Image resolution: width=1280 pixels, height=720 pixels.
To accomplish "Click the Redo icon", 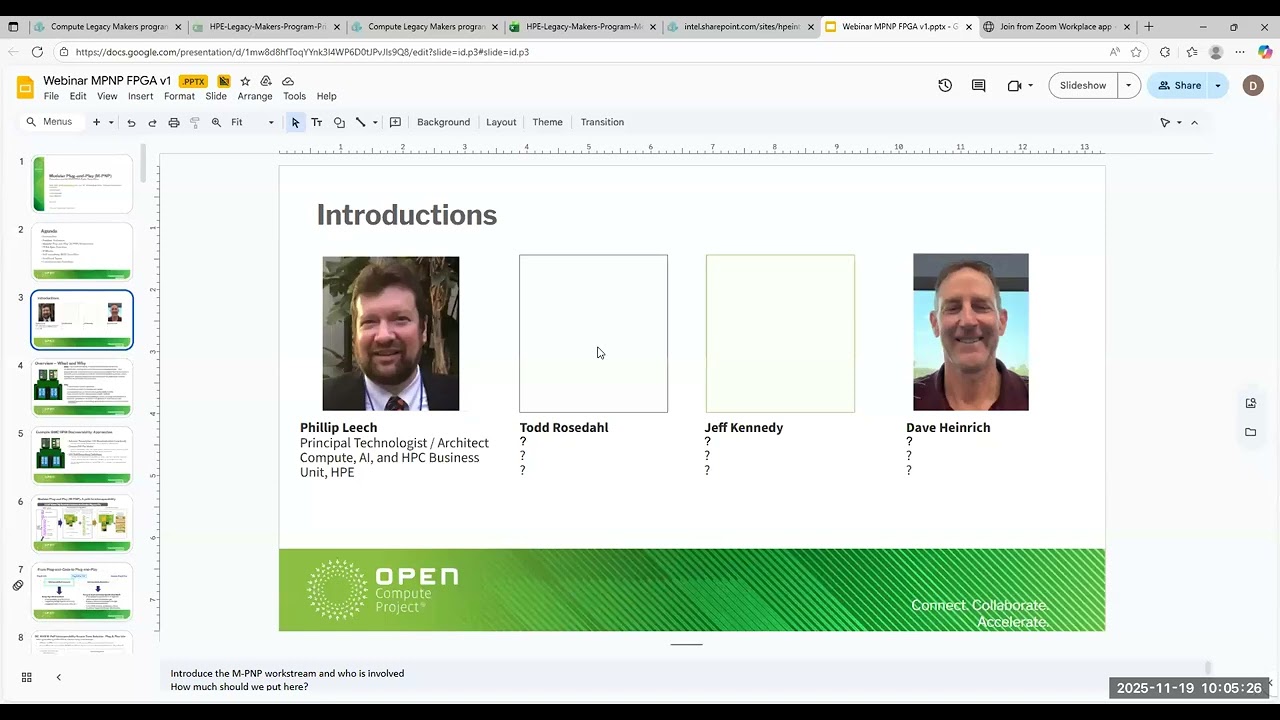I will [x=152, y=122].
